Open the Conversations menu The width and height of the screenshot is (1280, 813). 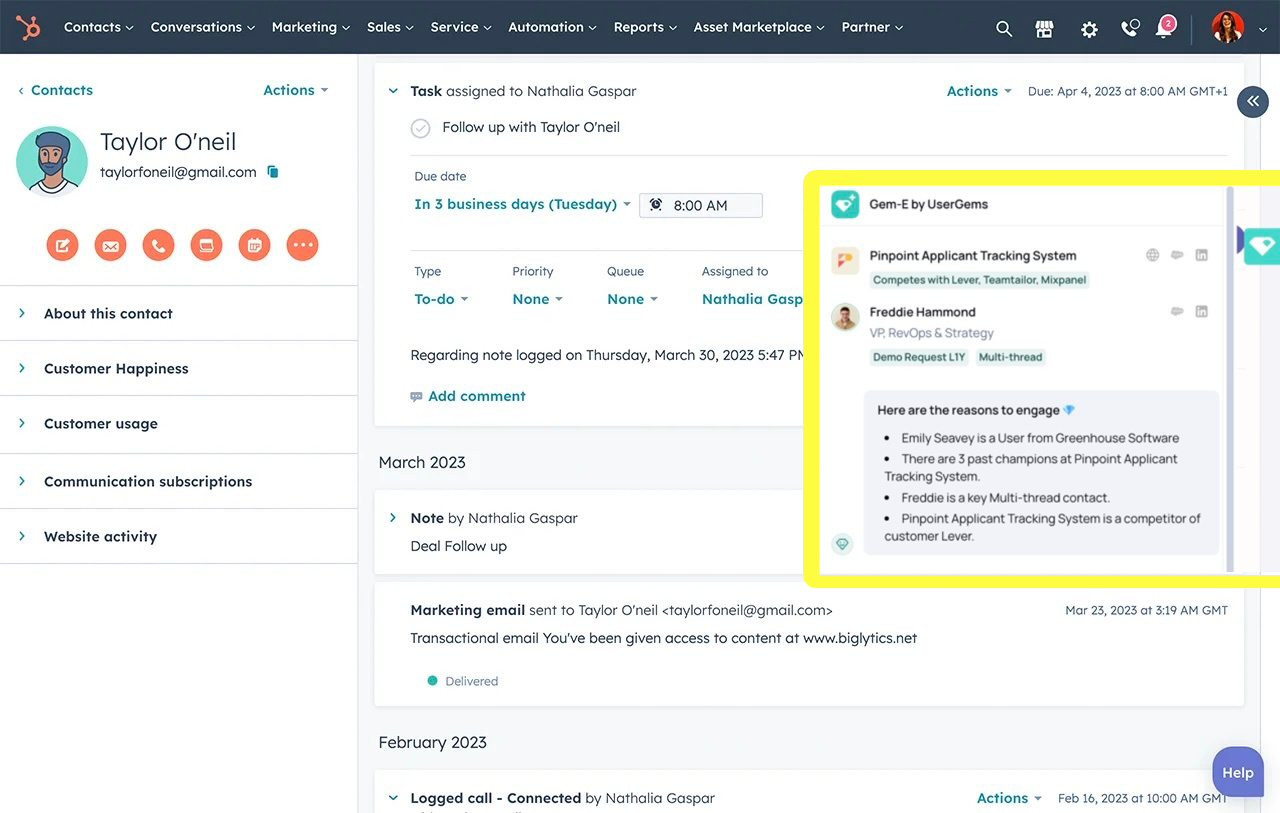(203, 27)
